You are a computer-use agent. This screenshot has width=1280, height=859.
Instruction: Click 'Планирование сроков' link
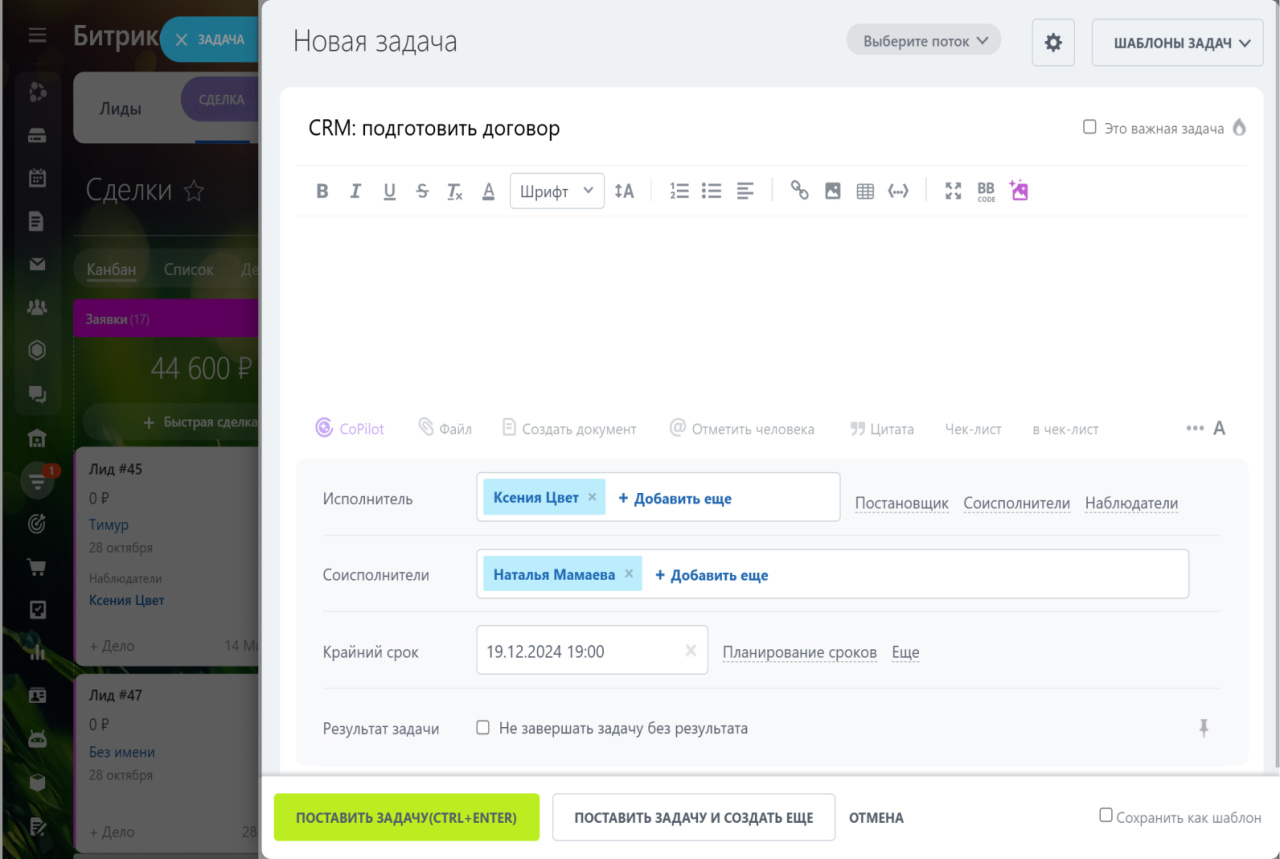799,652
